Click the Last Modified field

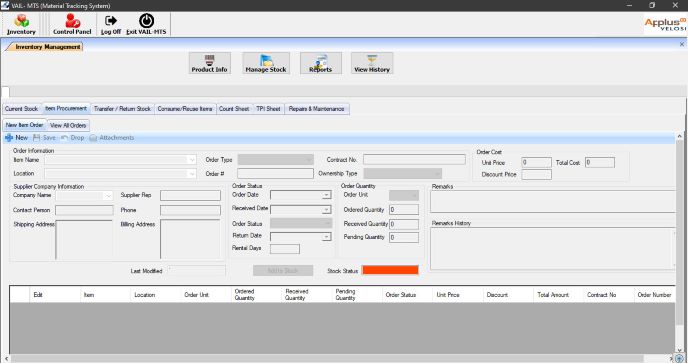197,270
